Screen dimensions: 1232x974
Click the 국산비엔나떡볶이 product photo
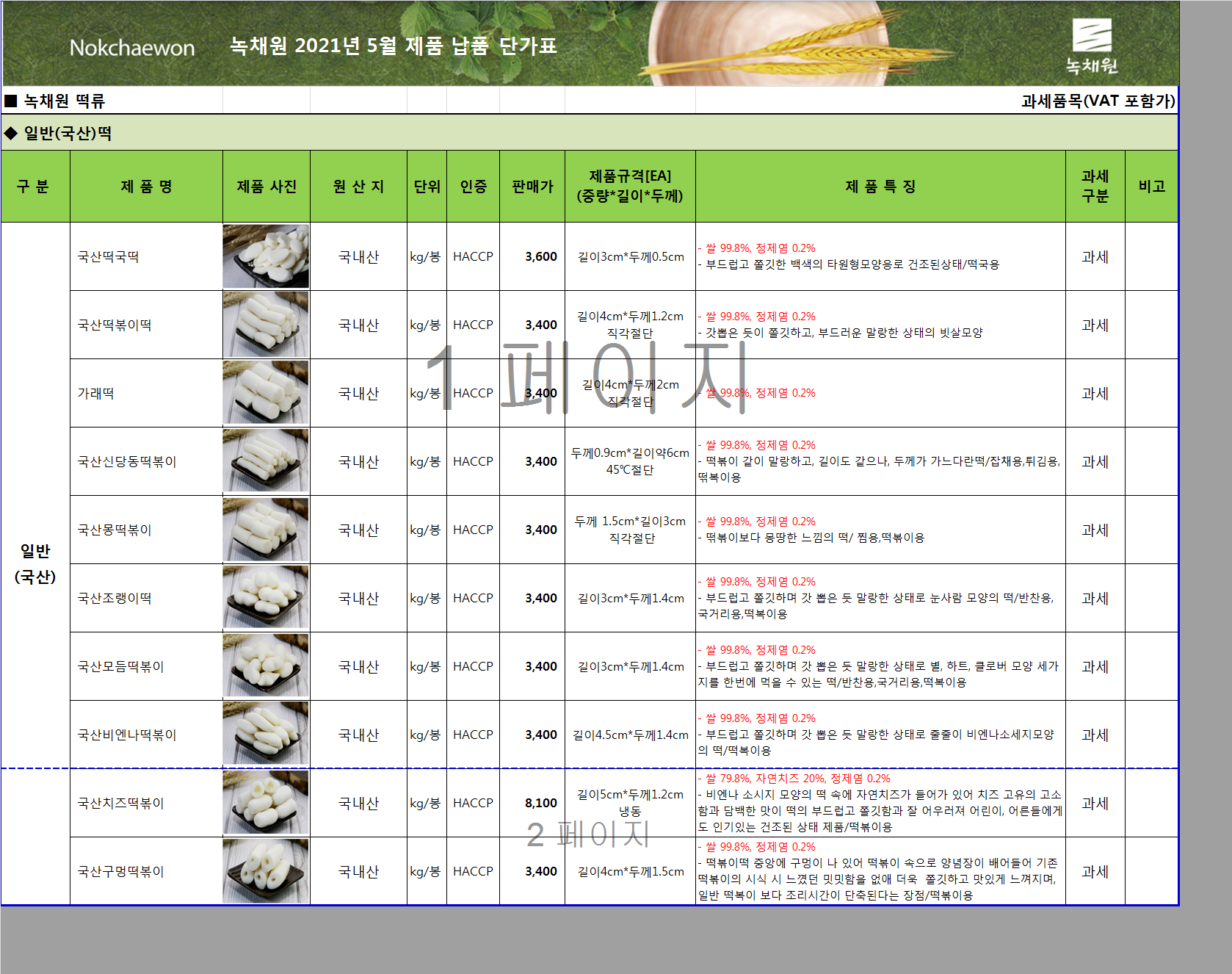pyautogui.click(x=266, y=735)
